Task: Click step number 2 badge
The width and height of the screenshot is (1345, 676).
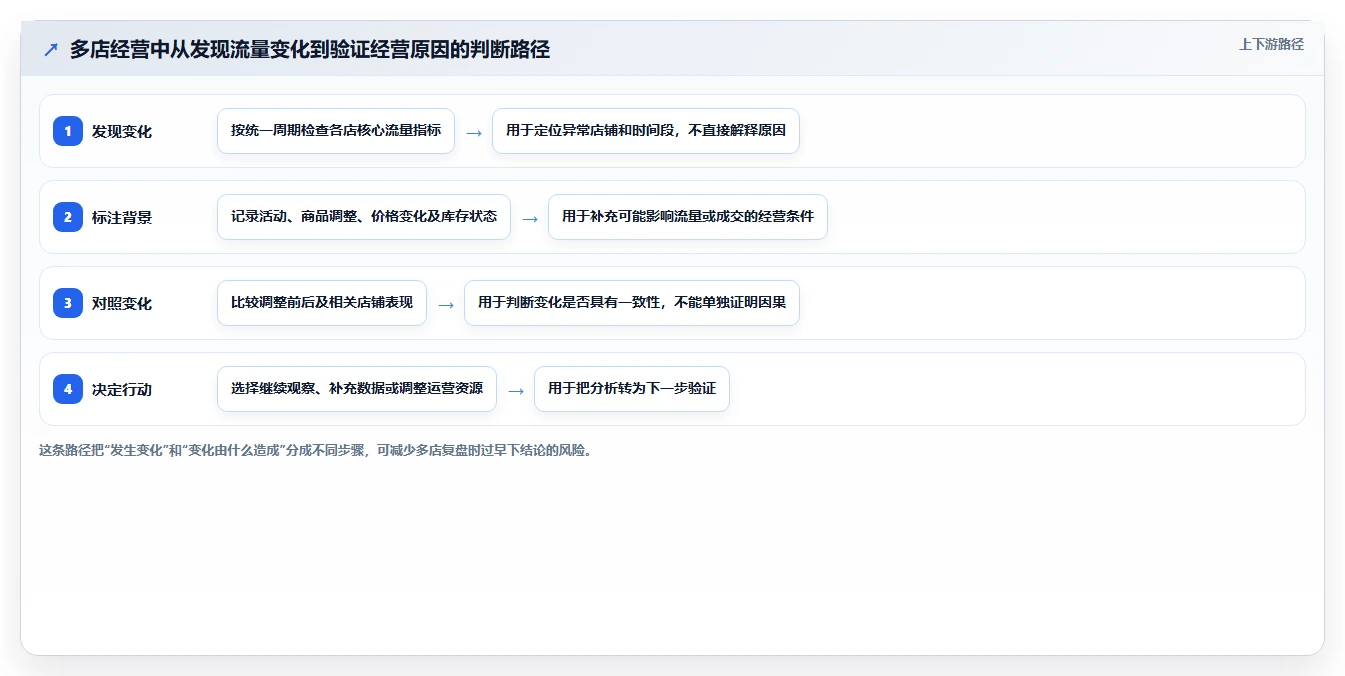Action: click(68, 217)
